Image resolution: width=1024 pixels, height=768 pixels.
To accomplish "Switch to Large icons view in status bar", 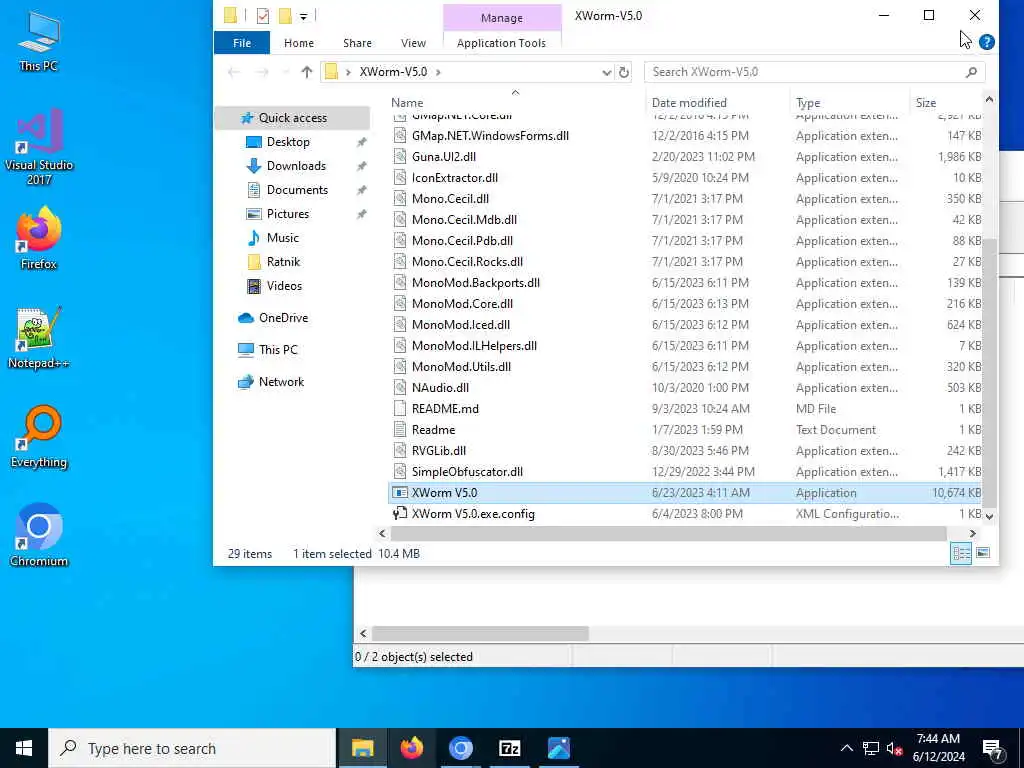I will pos(983,554).
